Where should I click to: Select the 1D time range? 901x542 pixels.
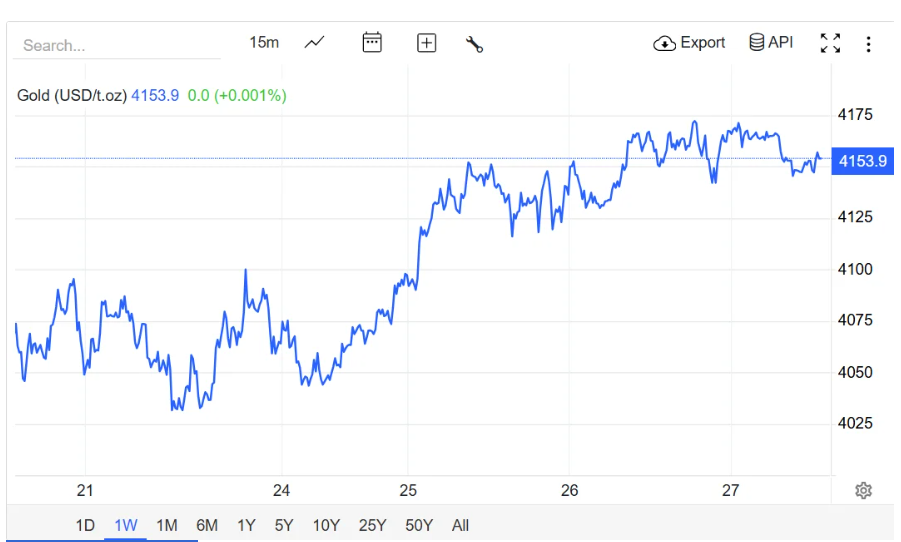click(85, 525)
